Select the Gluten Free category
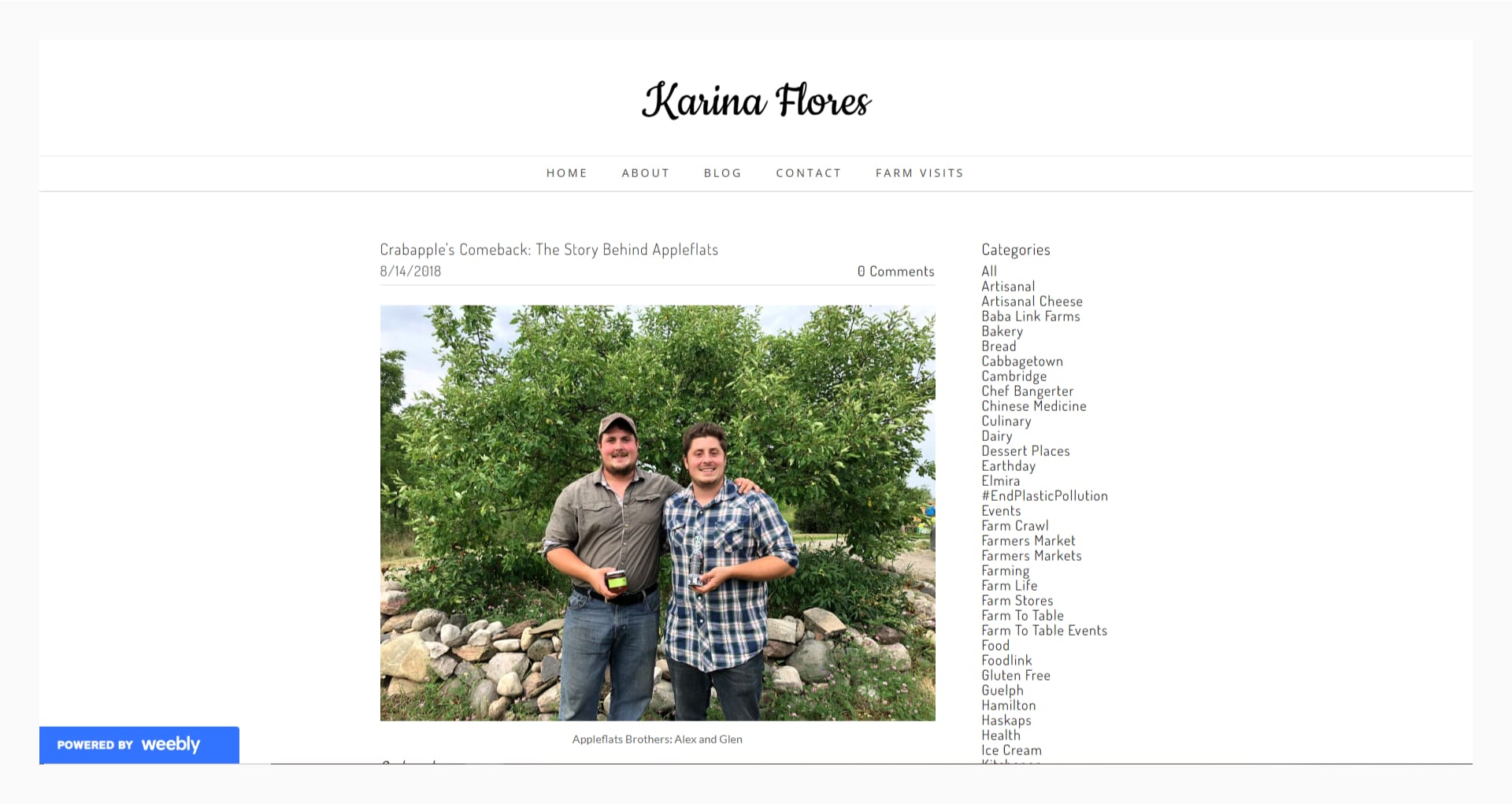The width and height of the screenshot is (1512, 804). [1016, 675]
